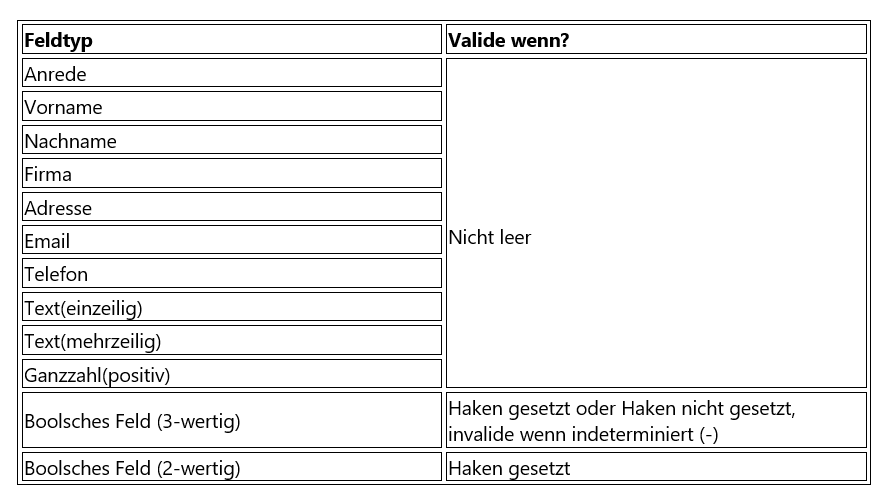Select the Ganzzahl(positiv) cell
The height and width of the screenshot is (501, 891).
tap(231, 375)
